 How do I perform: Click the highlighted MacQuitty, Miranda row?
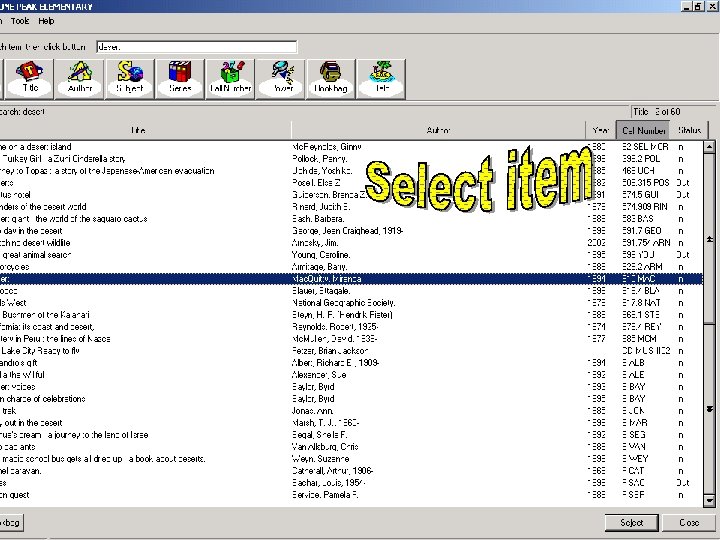(x=351, y=279)
